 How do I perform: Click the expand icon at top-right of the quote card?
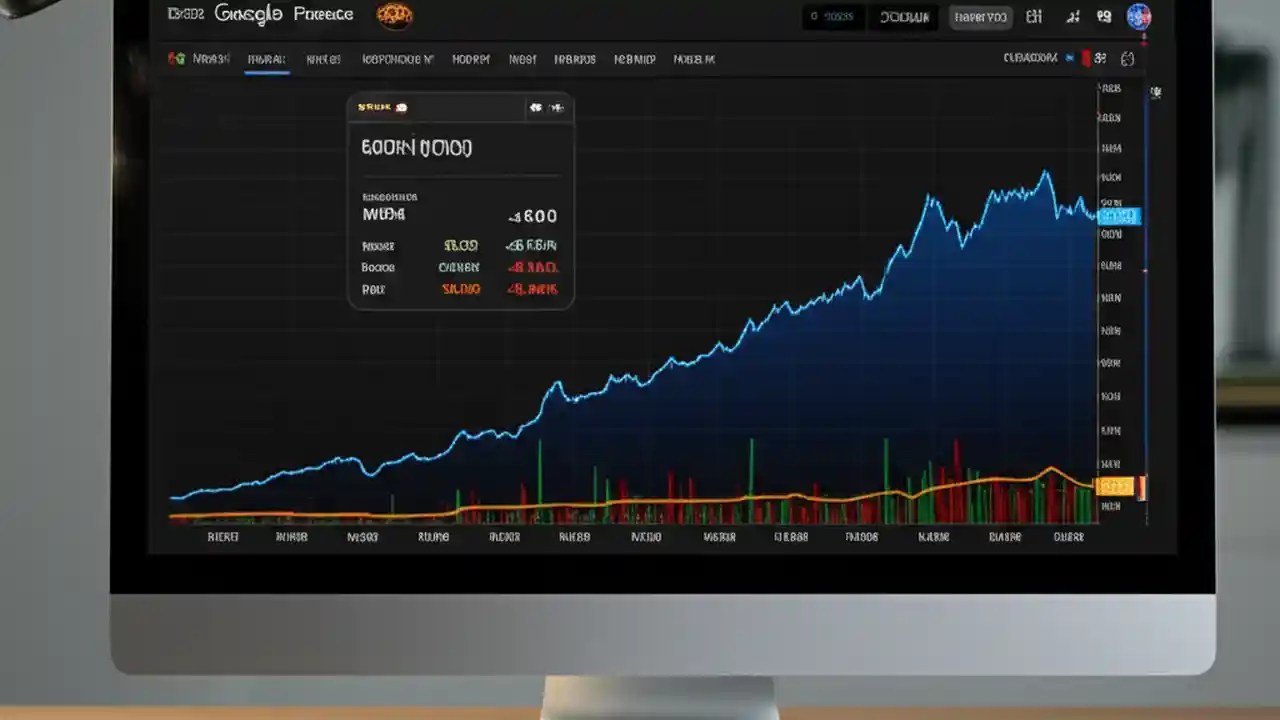pyautogui.click(x=536, y=108)
